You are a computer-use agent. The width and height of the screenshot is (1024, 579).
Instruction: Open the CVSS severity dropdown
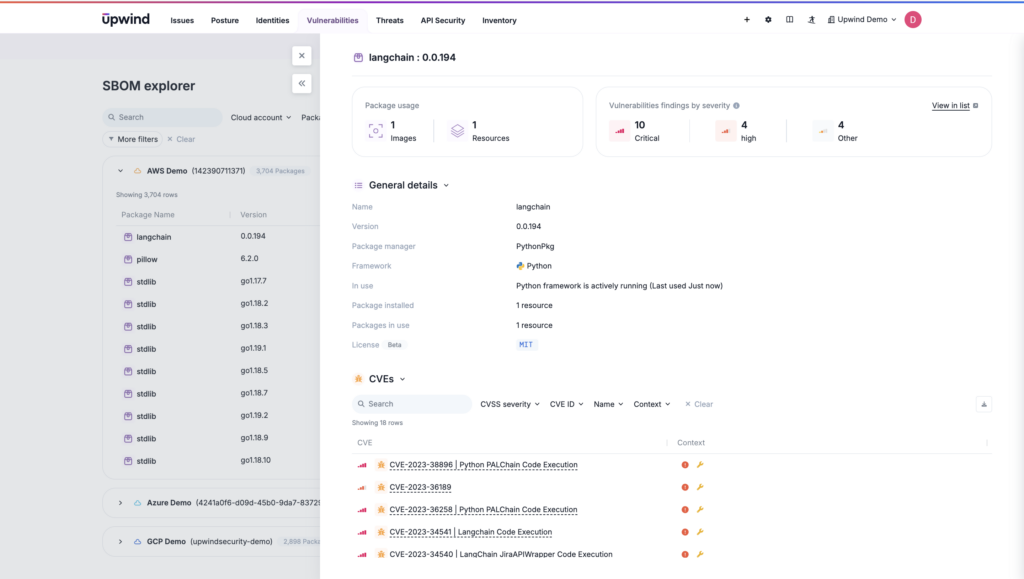[x=510, y=404]
